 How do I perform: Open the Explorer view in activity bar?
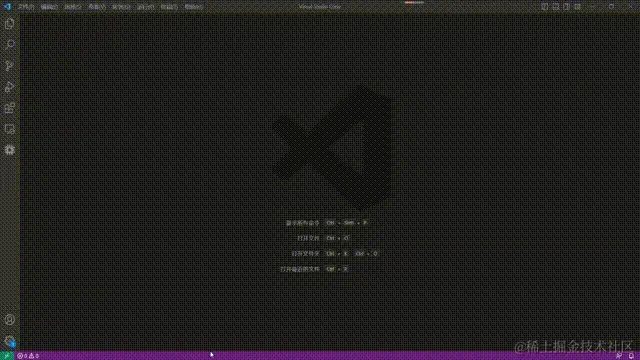(x=10, y=24)
